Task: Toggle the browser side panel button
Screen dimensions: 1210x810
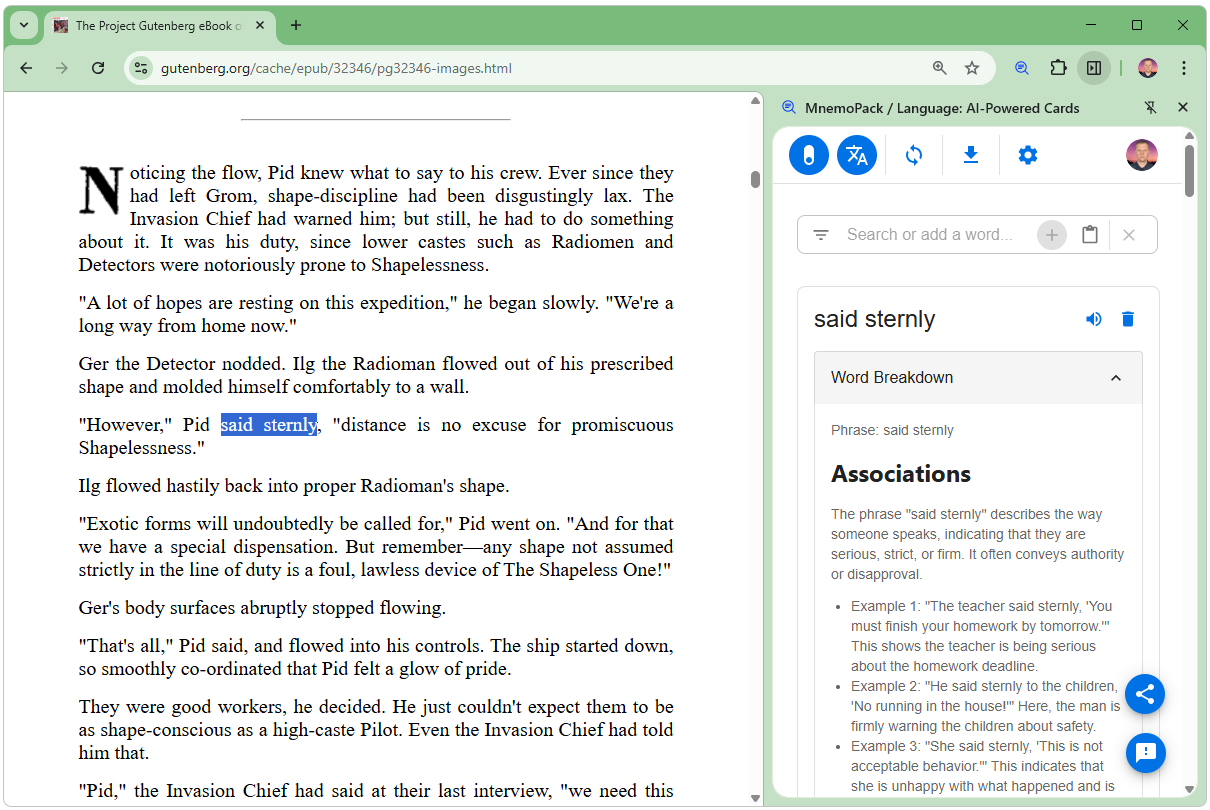Action: [1094, 68]
